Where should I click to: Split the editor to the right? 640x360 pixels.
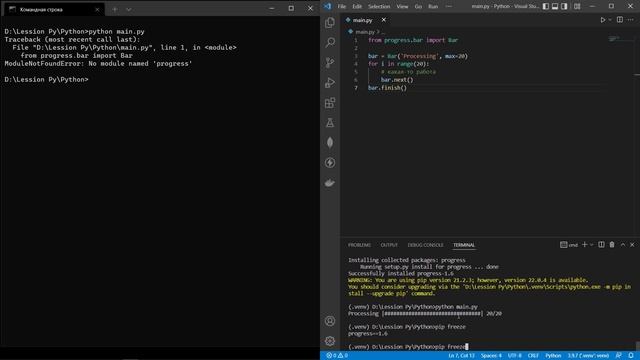point(620,20)
